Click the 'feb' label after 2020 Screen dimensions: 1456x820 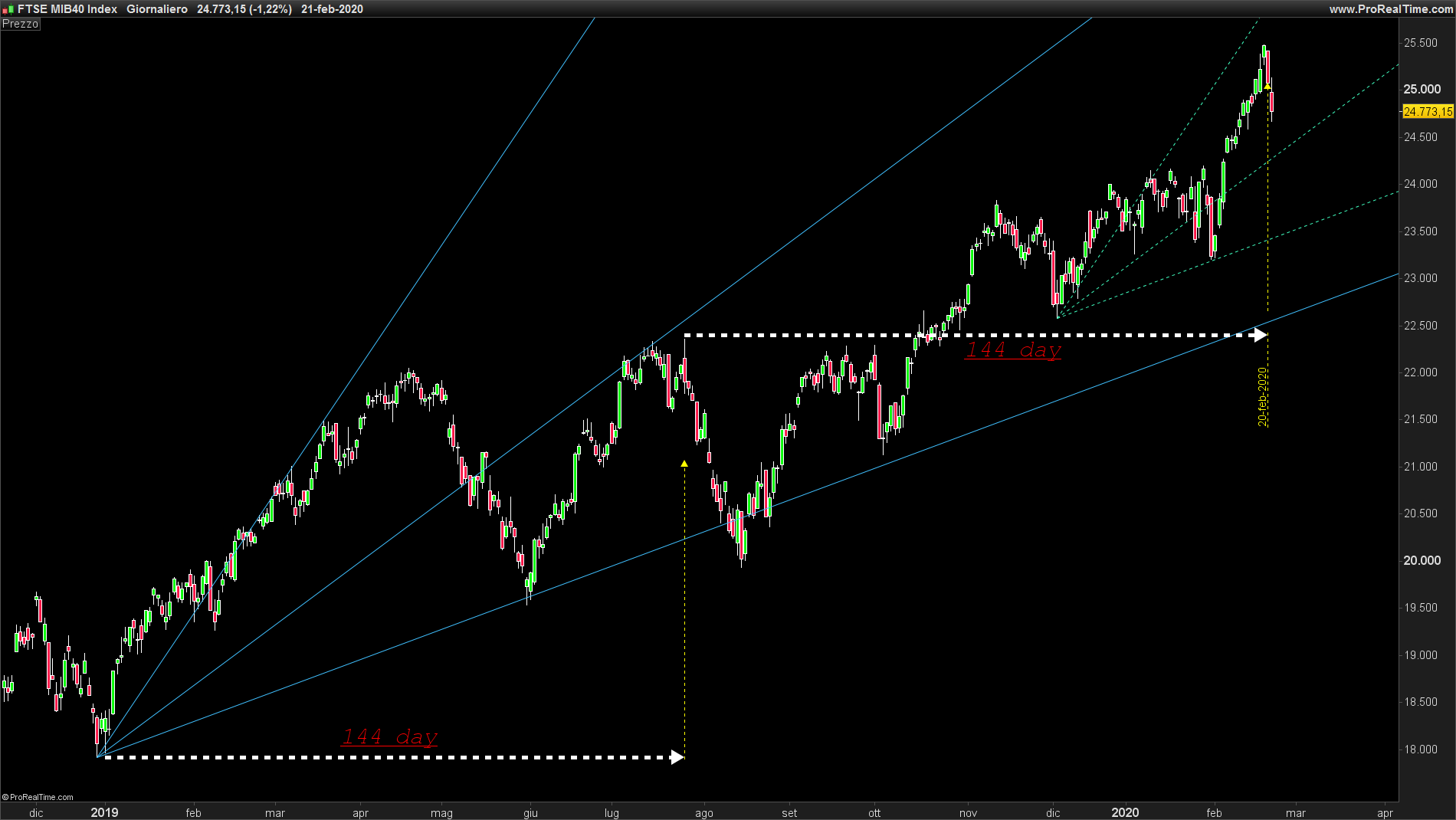tap(1215, 813)
